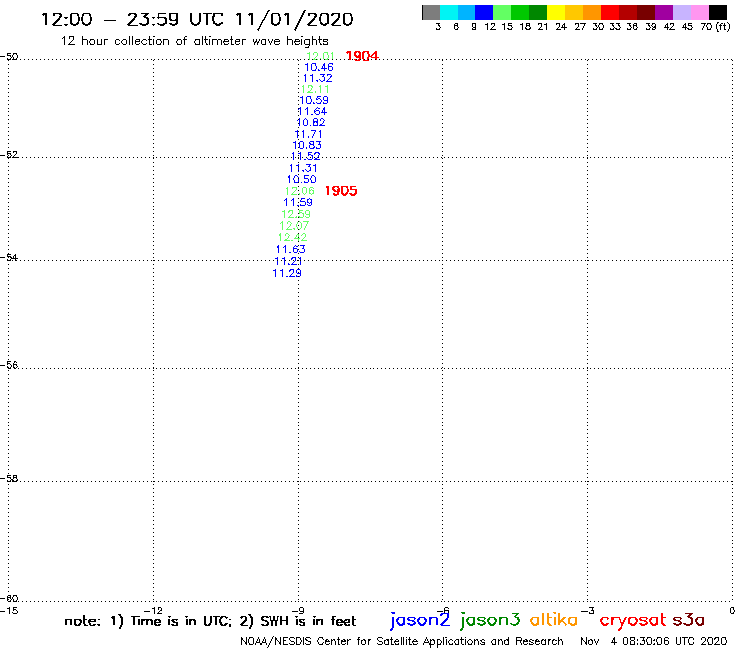The height and width of the screenshot is (650, 740).
Task: Click the red cryosat satellite legend label
Action: click(x=632, y=621)
